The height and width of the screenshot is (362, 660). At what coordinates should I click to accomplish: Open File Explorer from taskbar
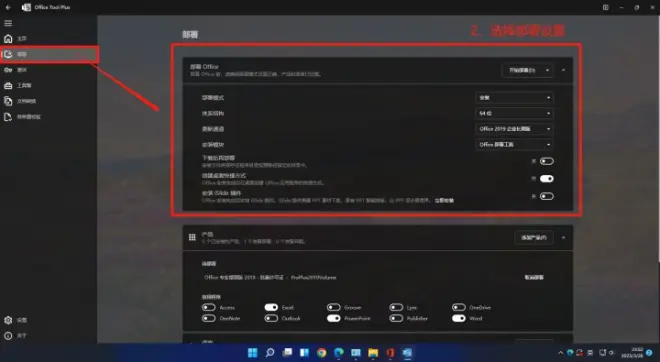click(373, 353)
